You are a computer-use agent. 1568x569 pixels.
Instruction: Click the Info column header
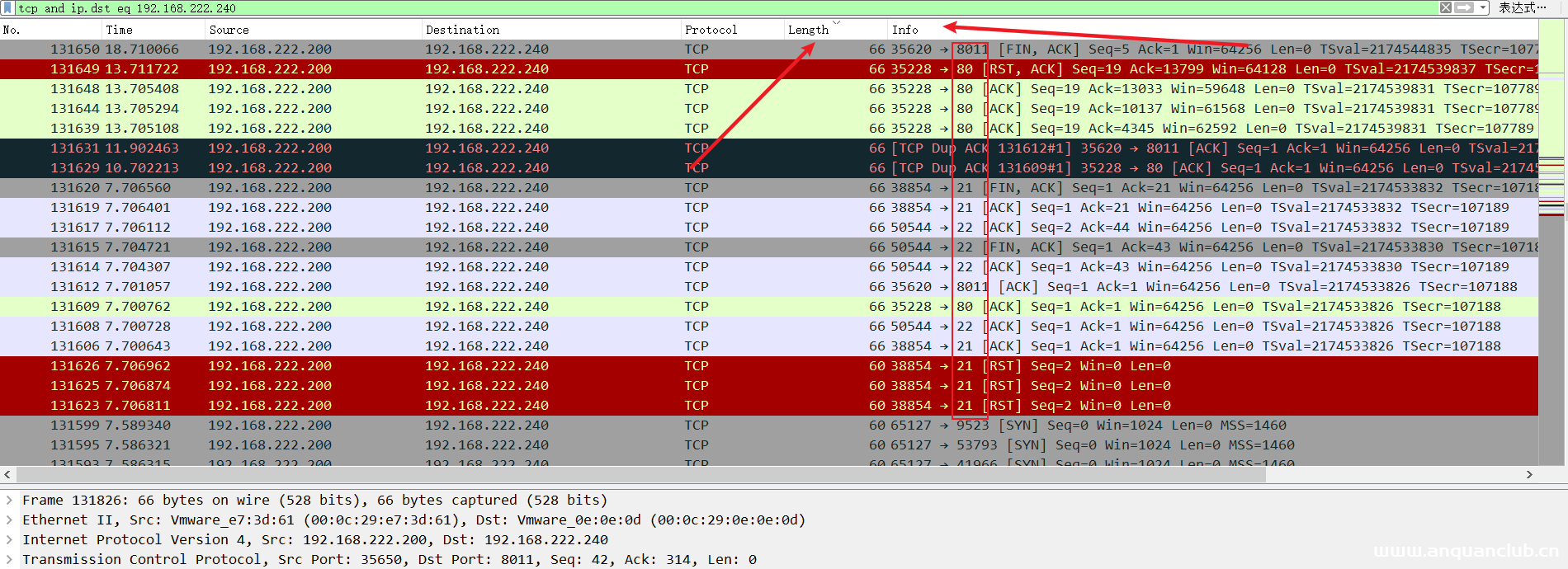point(904,30)
